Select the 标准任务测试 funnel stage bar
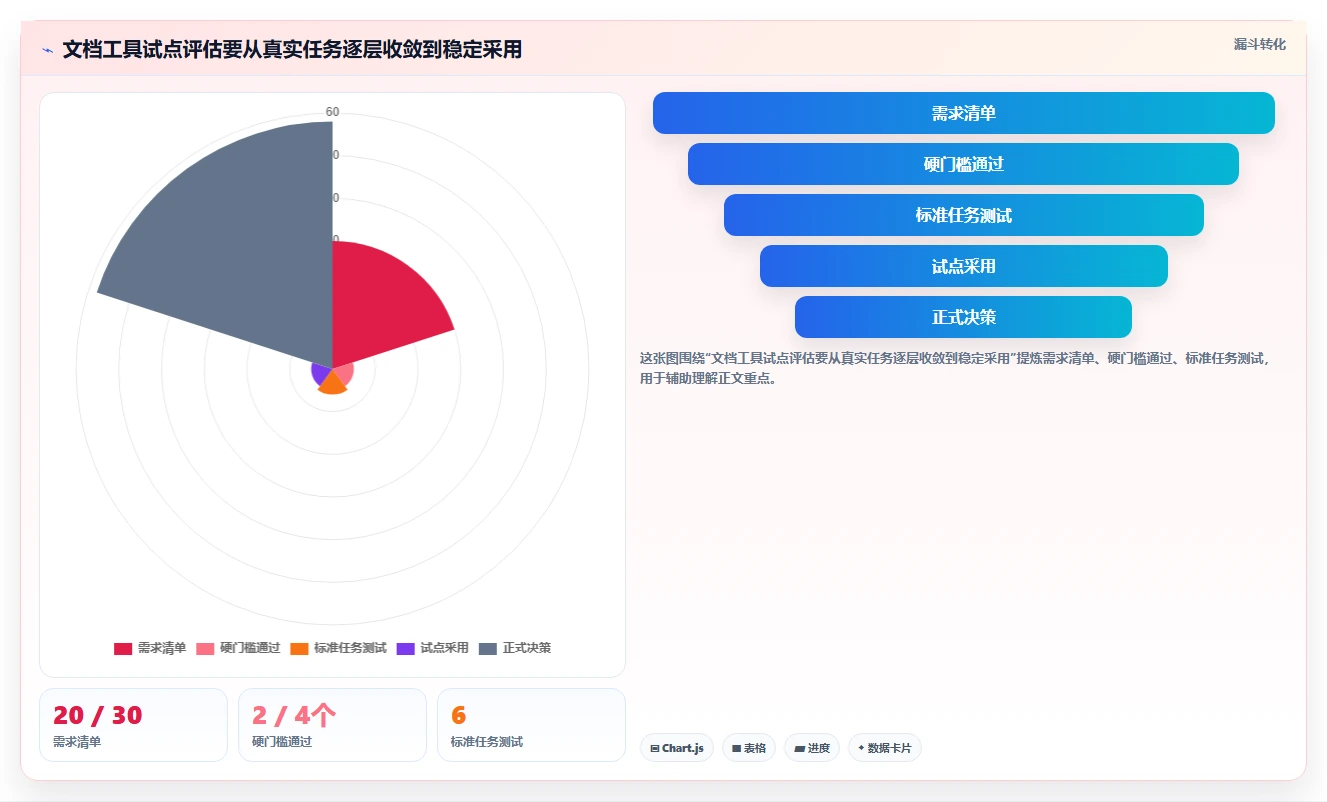 point(964,215)
